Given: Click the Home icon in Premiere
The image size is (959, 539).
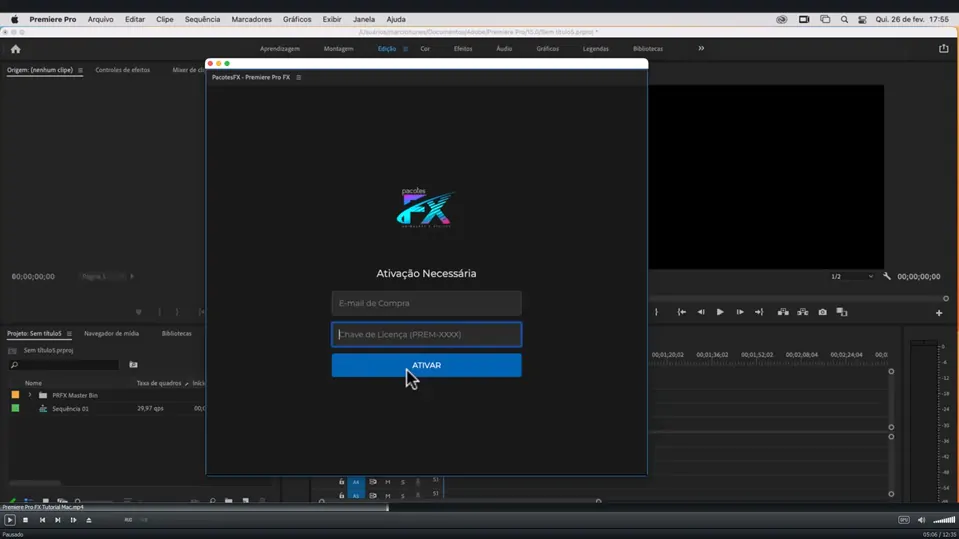Looking at the screenshot, I should pyautogui.click(x=15, y=48).
